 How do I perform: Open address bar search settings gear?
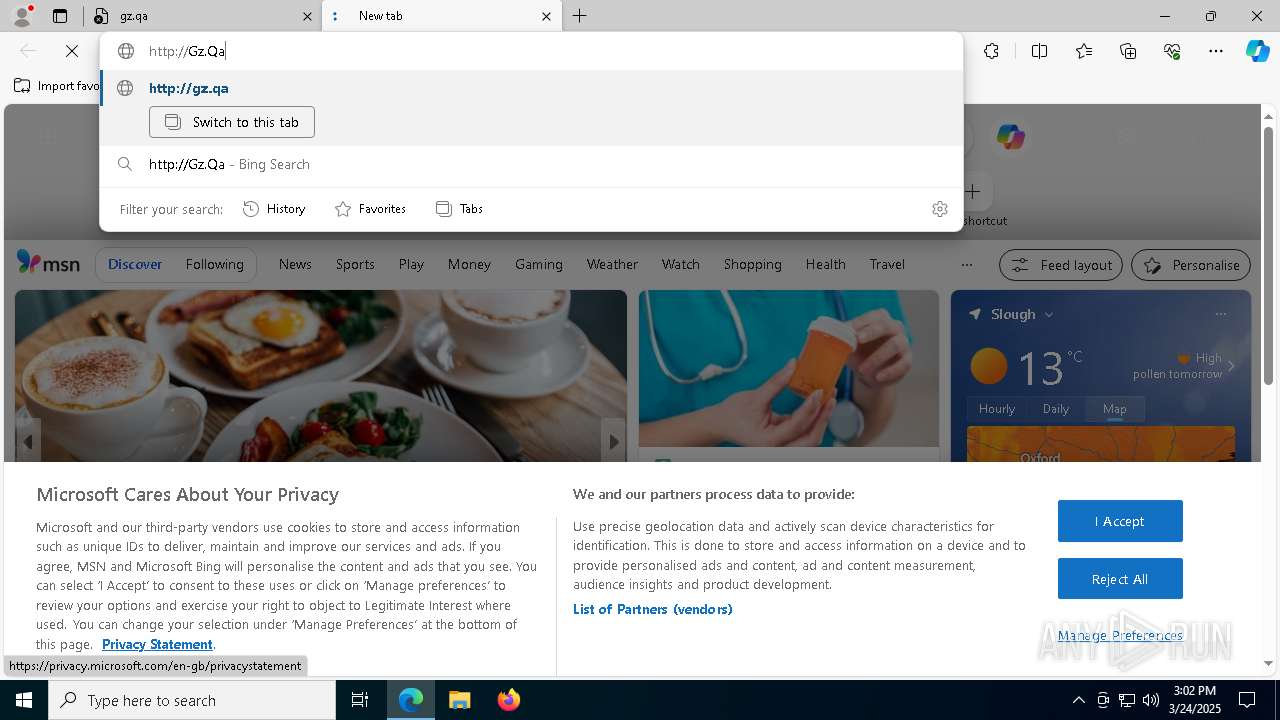pyautogui.click(x=939, y=209)
